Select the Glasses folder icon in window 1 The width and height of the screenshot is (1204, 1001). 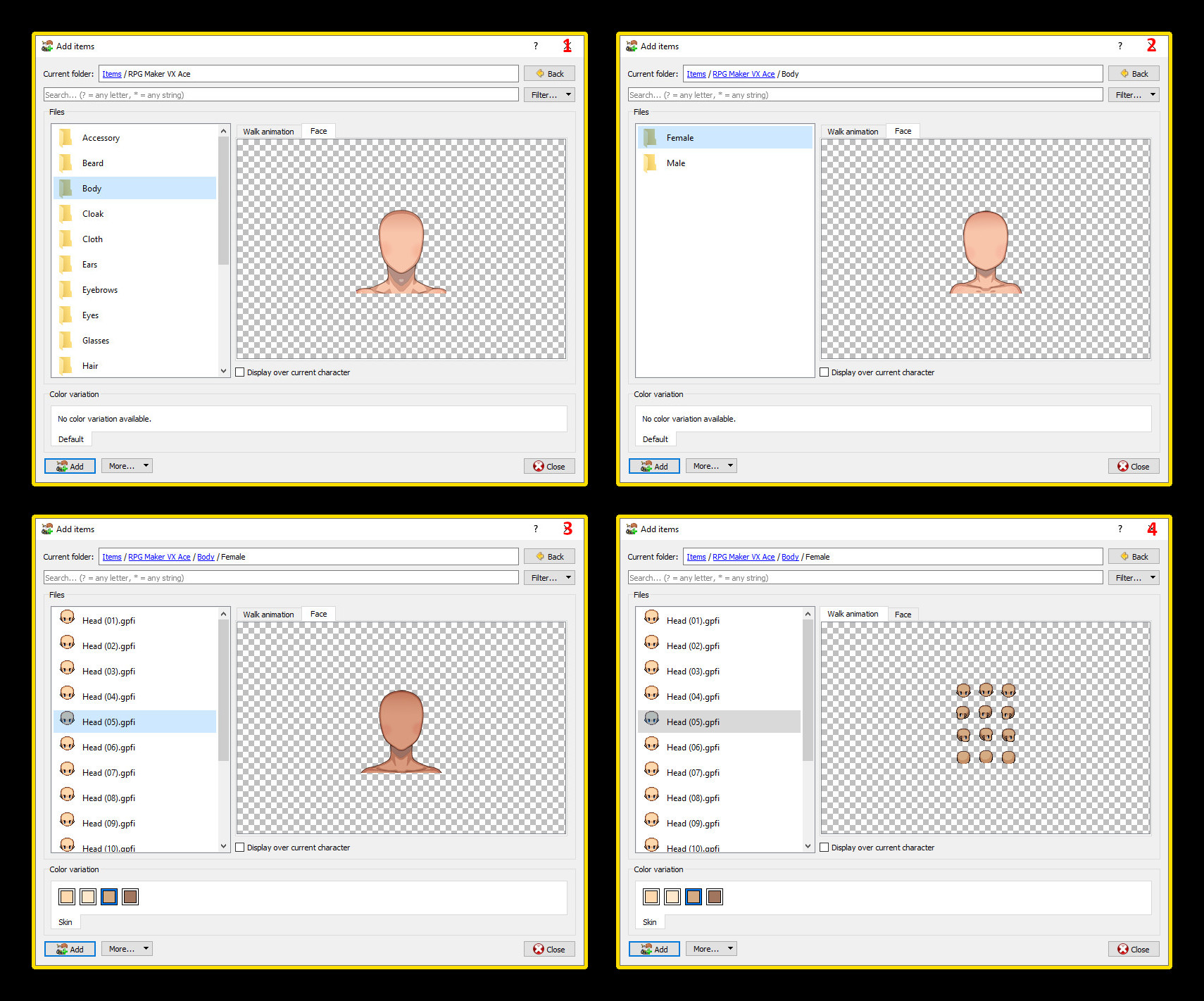65,340
